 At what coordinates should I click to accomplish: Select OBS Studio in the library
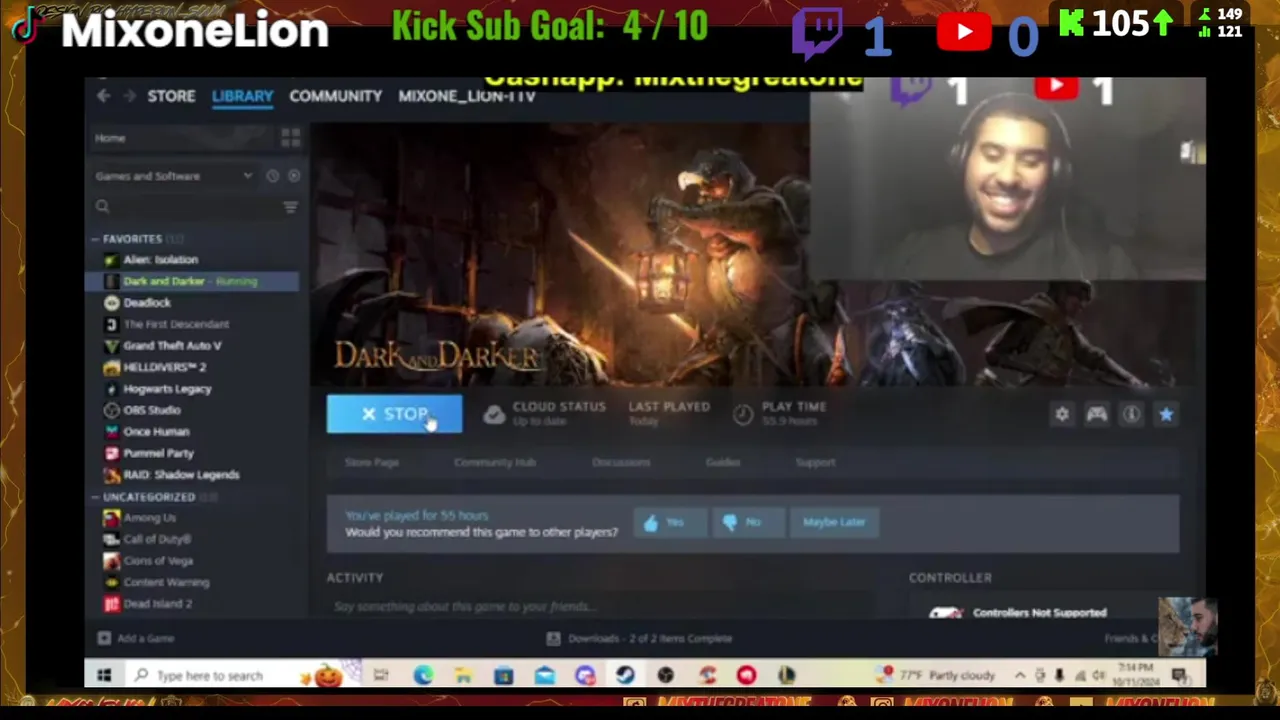point(152,410)
